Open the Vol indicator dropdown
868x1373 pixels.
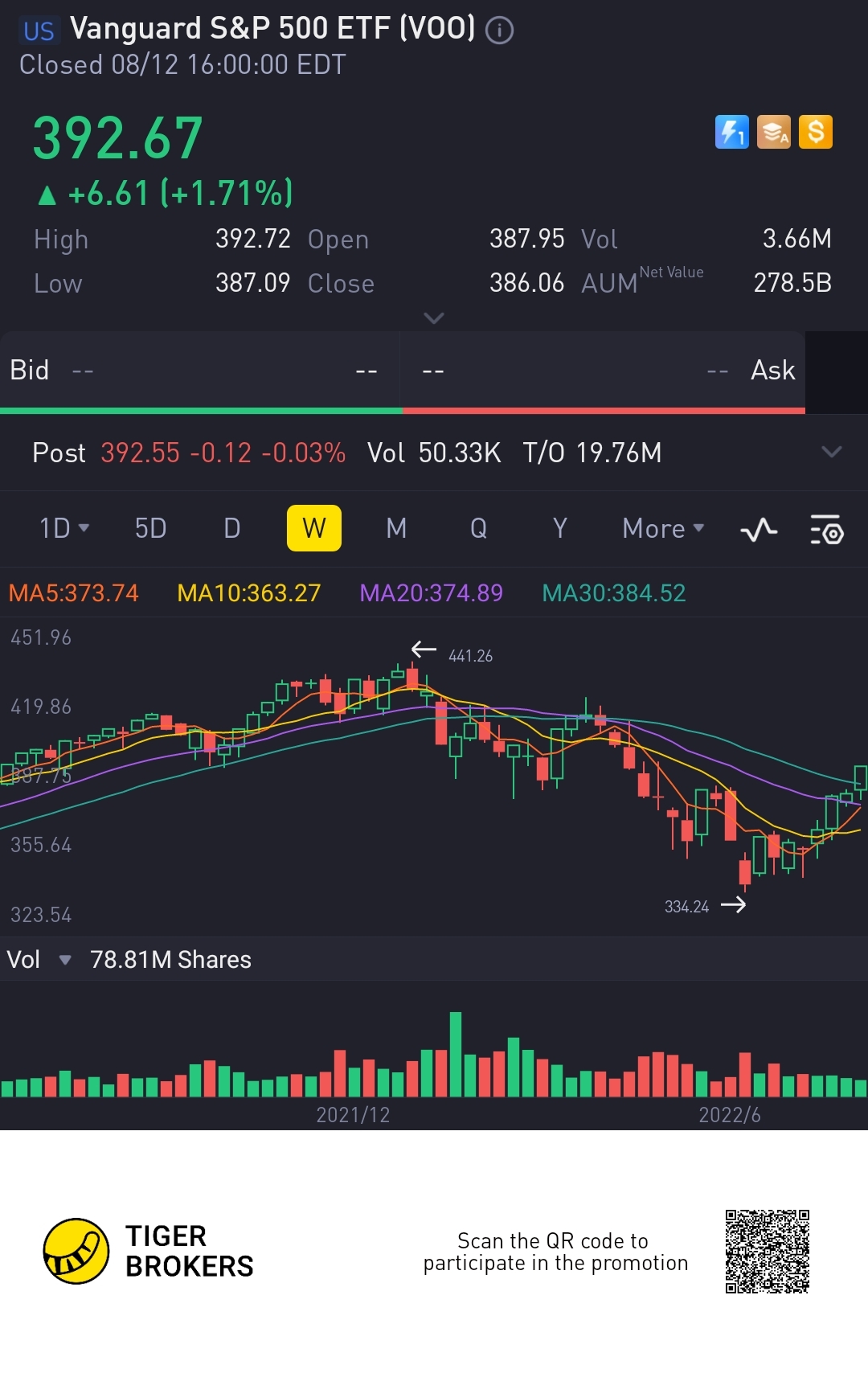(39, 959)
